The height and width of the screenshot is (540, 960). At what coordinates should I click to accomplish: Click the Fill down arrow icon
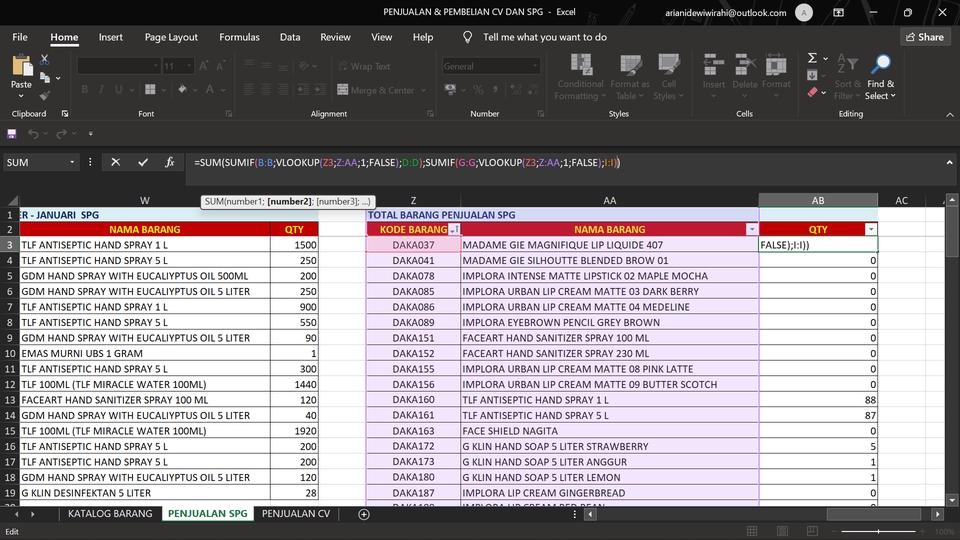click(x=812, y=75)
